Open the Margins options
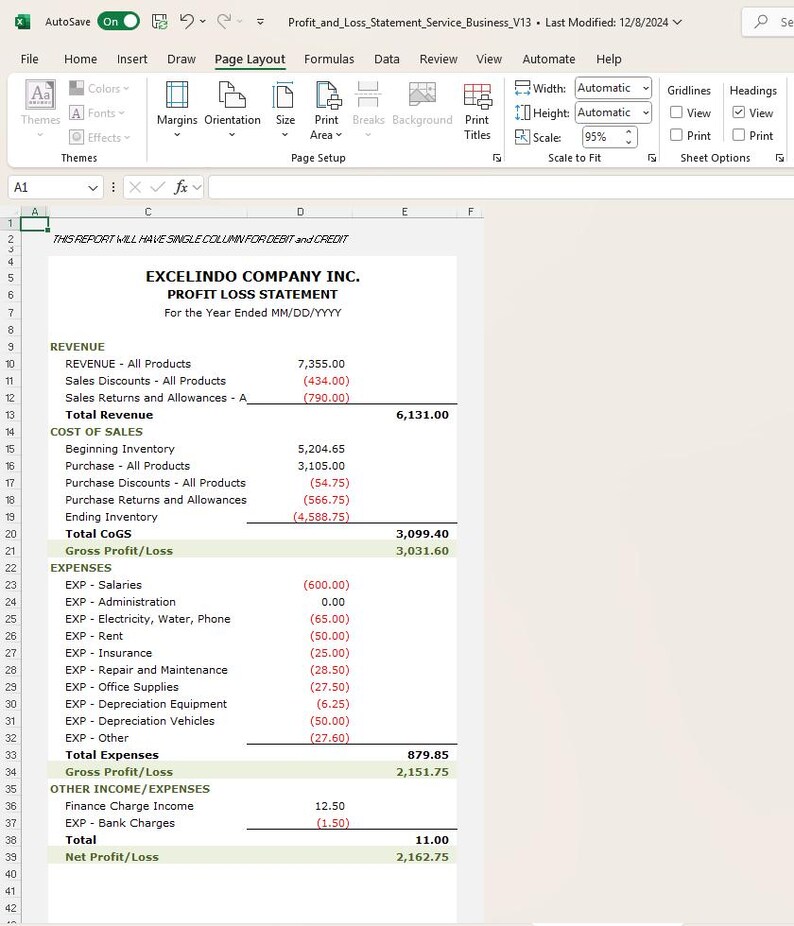 click(x=177, y=109)
